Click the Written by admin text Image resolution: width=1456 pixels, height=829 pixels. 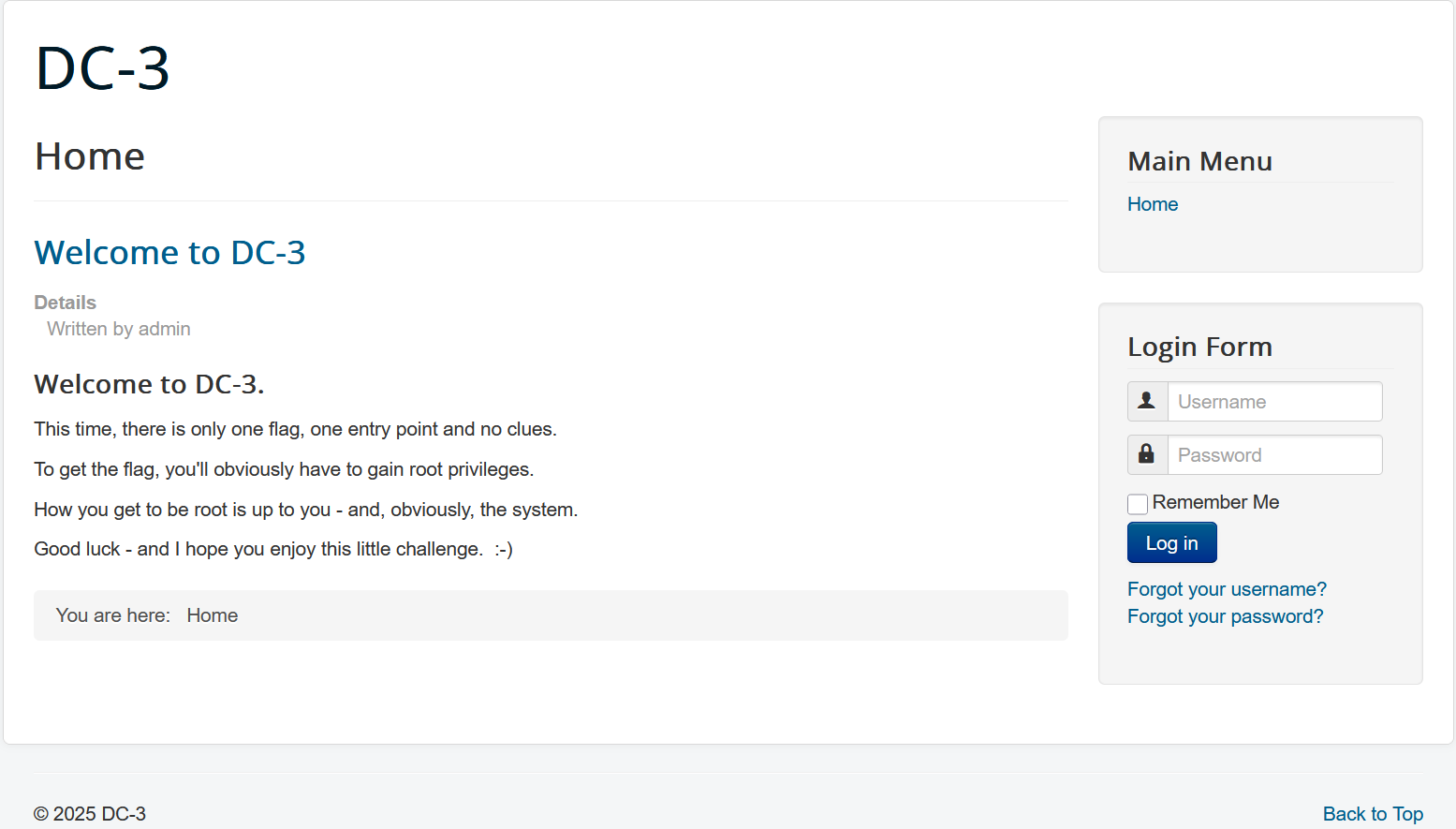point(119,329)
